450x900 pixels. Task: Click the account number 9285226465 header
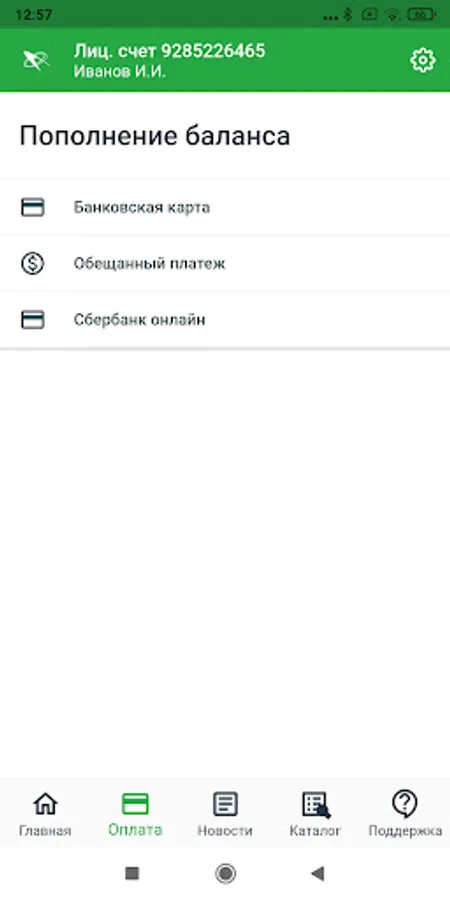pos(169,51)
